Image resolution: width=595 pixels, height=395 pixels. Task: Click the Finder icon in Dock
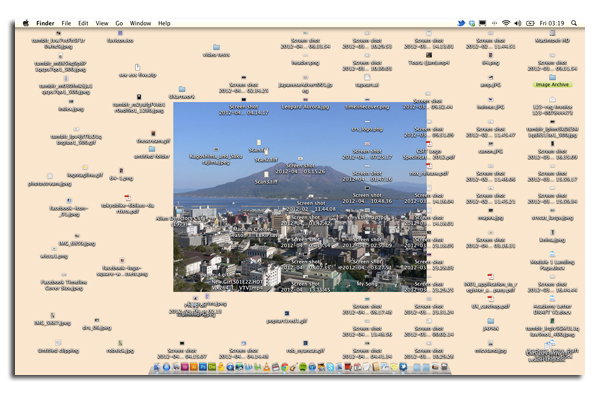click(157, 367)
